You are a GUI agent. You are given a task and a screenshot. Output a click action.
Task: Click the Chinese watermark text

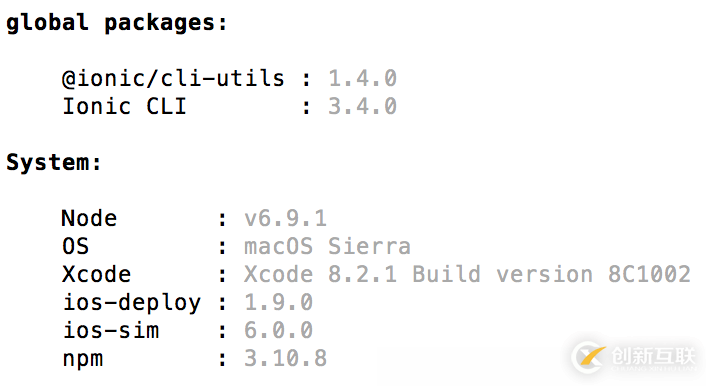click(x=654, y=355)
